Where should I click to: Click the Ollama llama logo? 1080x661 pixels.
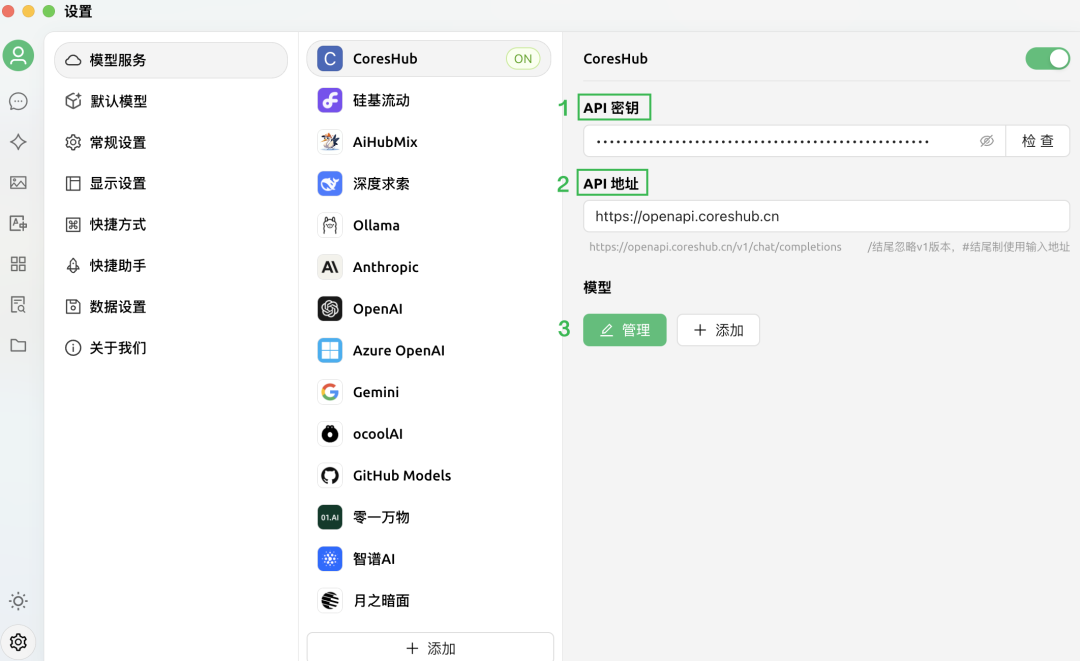[x=330, y=225]
